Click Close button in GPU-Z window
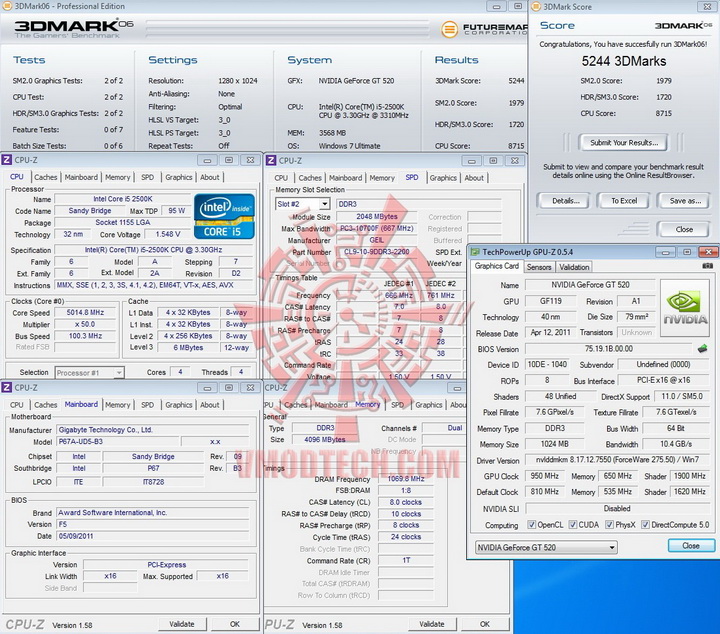 tap(691, 546)
